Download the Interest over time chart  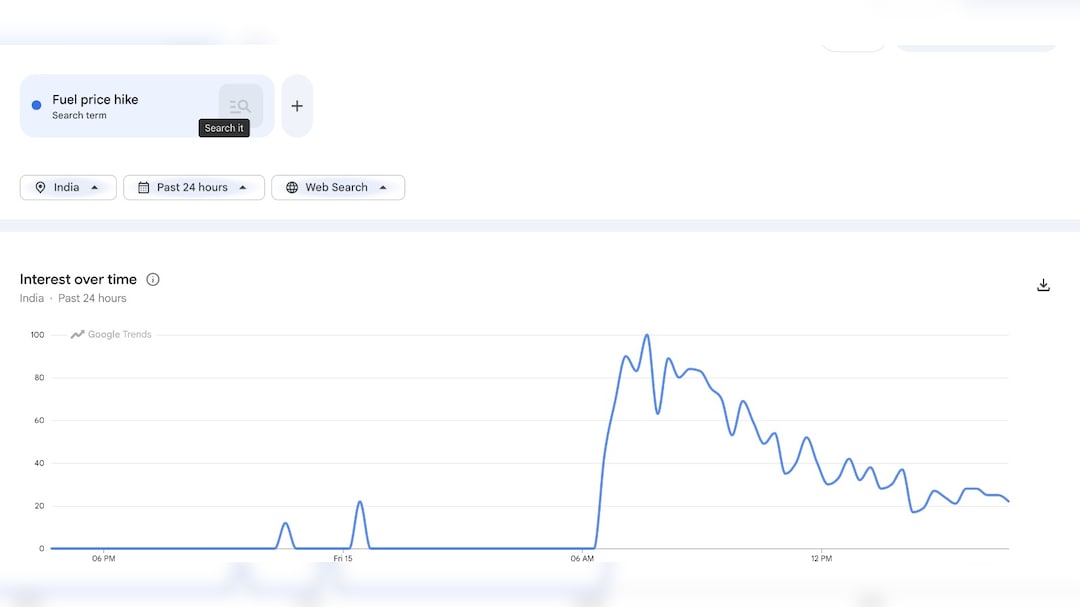[x=1043, y=285]
